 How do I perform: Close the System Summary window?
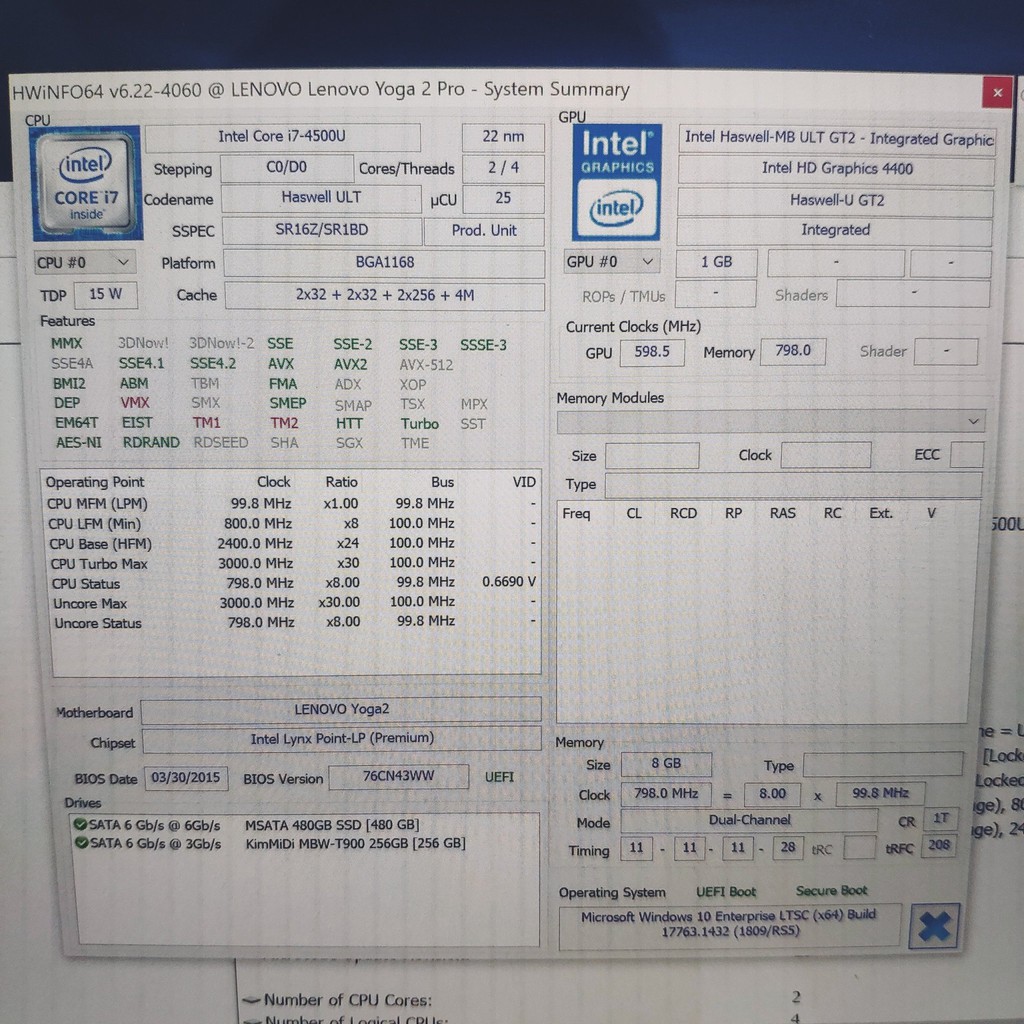point(996,93)
